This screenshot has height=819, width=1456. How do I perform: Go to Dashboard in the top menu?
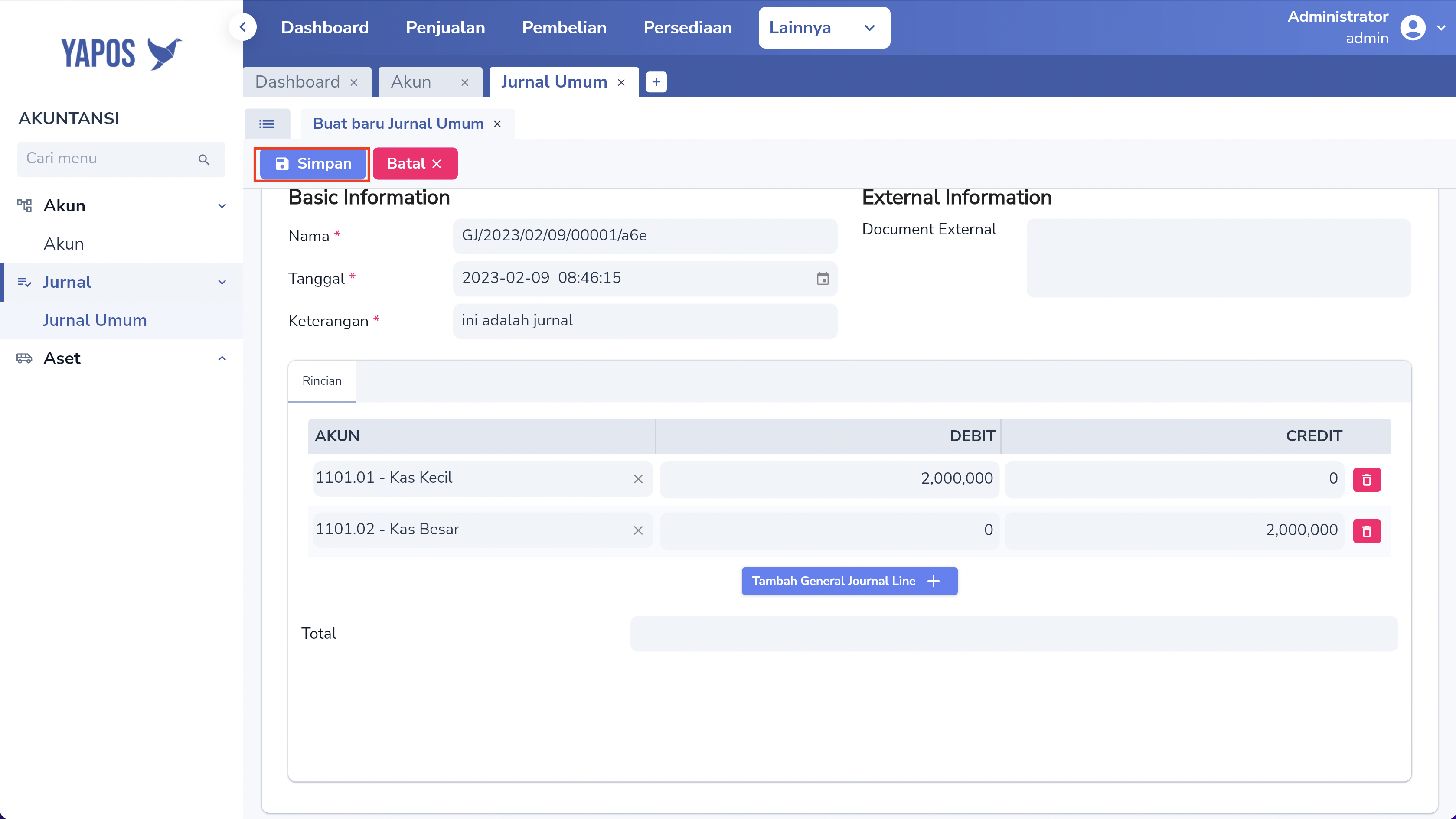click(x=325, y=28)
